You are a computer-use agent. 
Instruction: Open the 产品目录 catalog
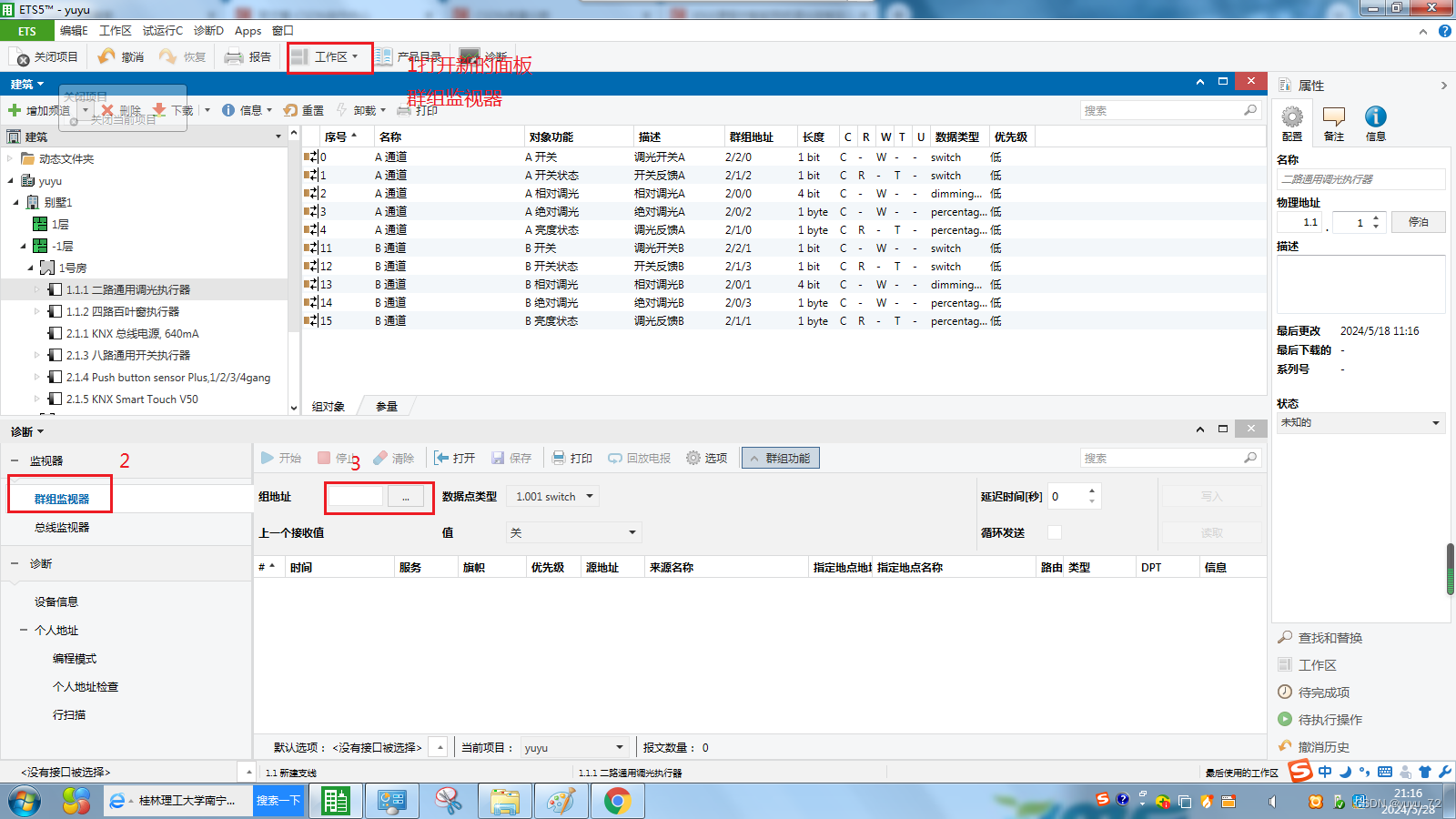(x=409, y=56)
